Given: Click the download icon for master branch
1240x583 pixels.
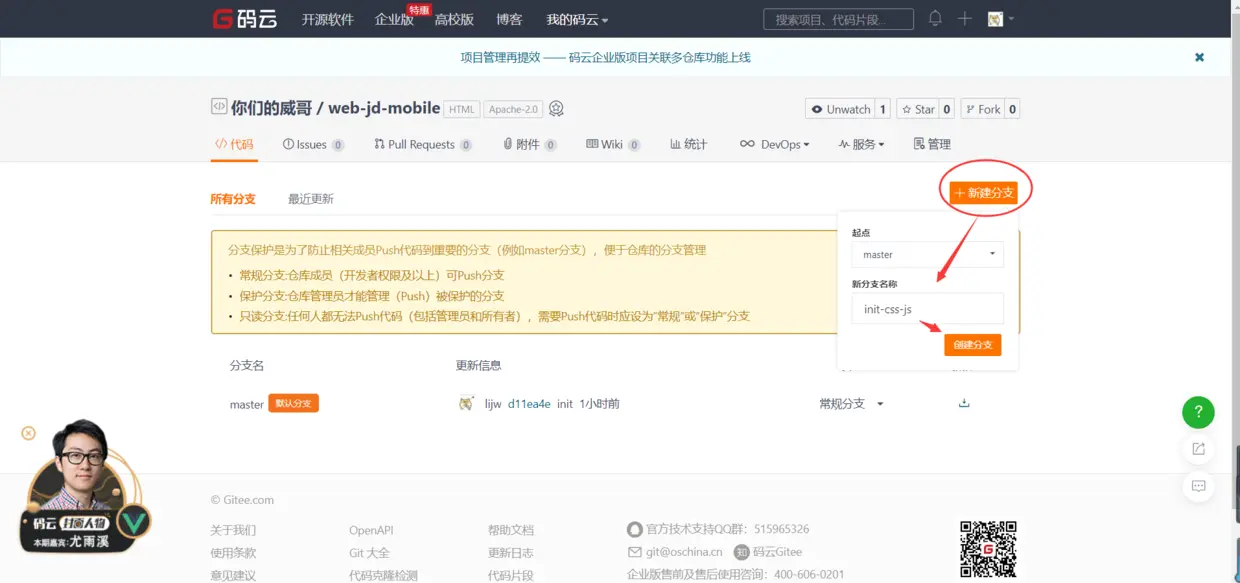Looking at the screenshot, I should click(x=964, y=403).
